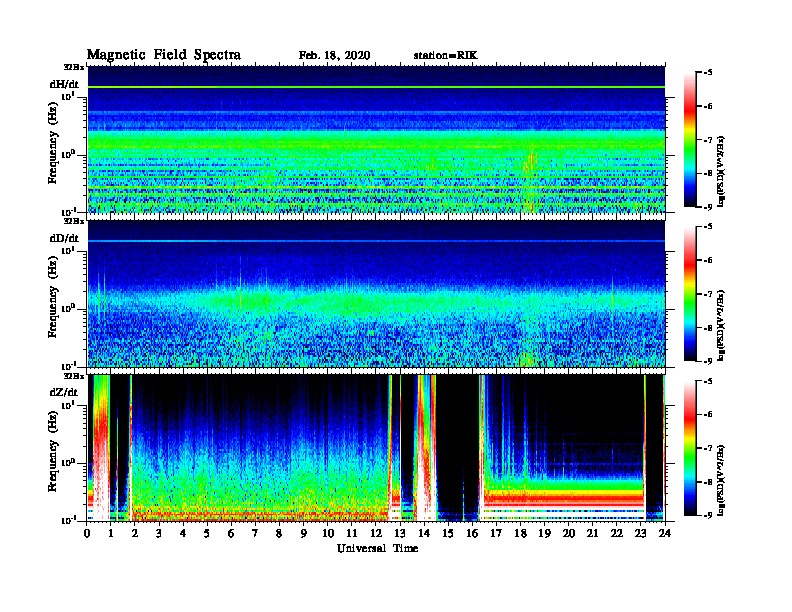Click the dD/dt panel label
Viewport: 792px width, 612px height.
point(64,238)
